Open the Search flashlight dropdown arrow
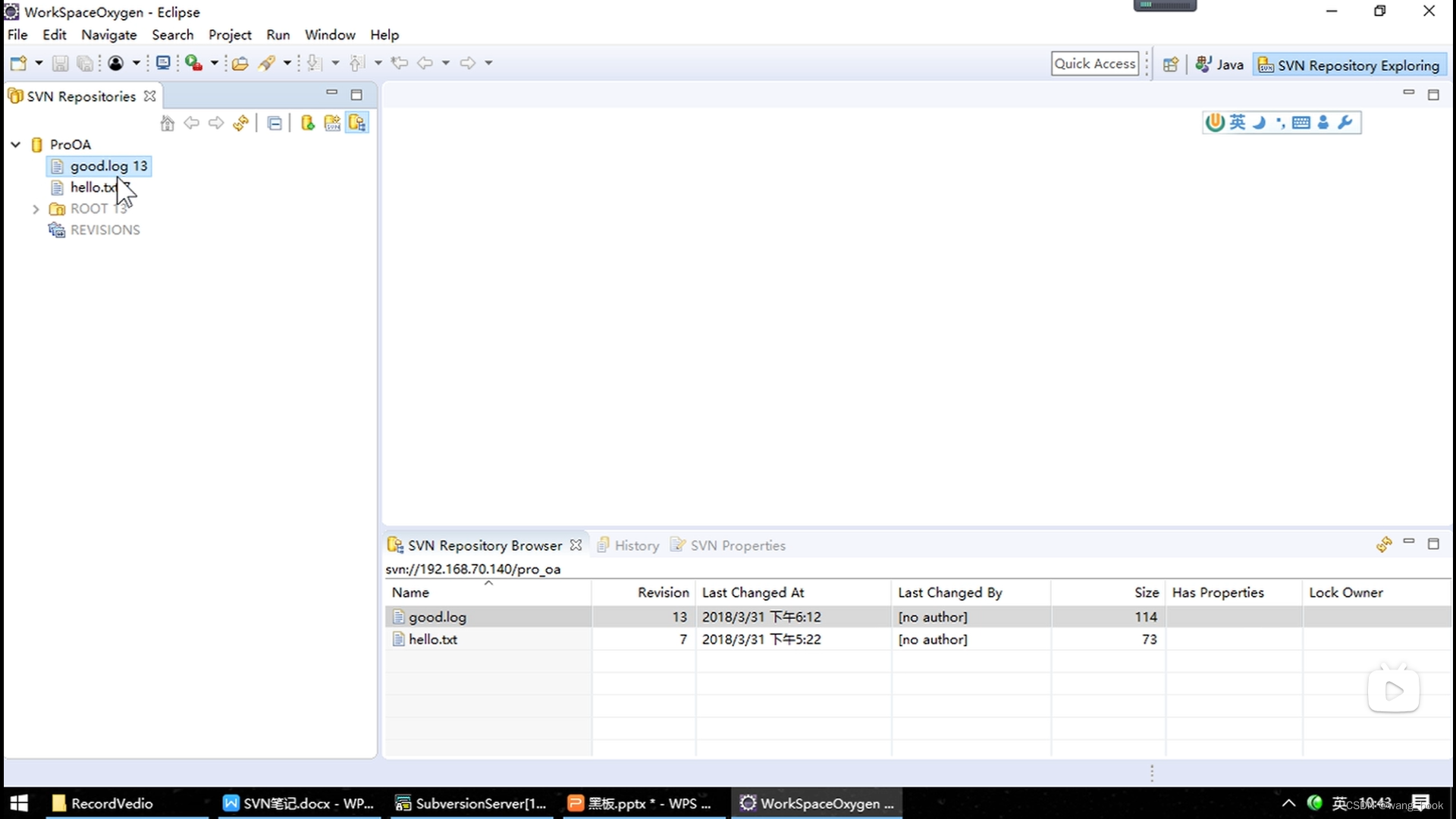Image resolution: width=1456 pixels, height=819 pixels. pyautogui.click(x=287, y=63)
